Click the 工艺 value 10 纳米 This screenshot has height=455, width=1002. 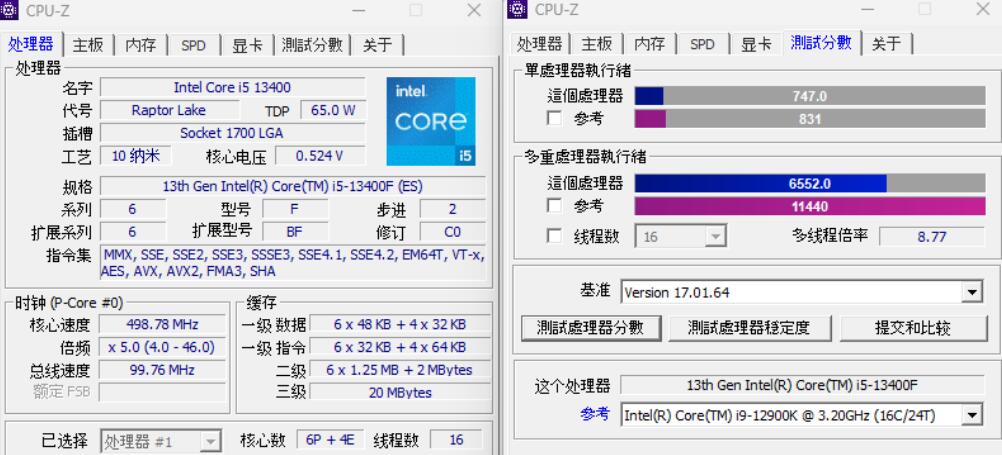(136, 156)
